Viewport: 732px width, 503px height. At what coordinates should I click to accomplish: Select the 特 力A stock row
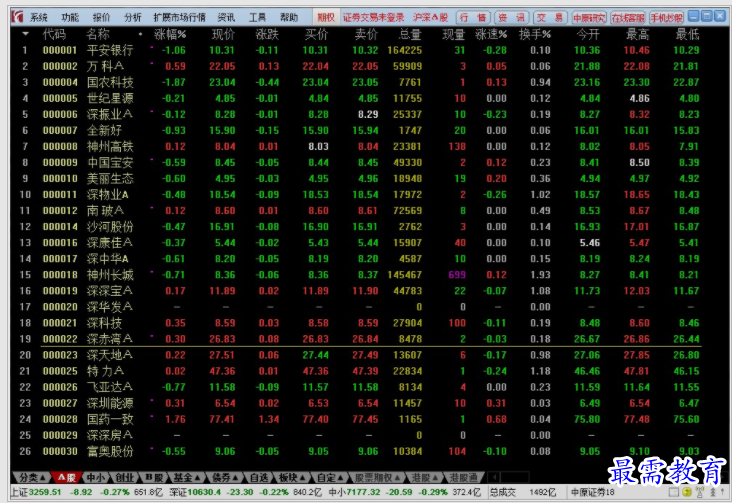(x=359, y=371)
